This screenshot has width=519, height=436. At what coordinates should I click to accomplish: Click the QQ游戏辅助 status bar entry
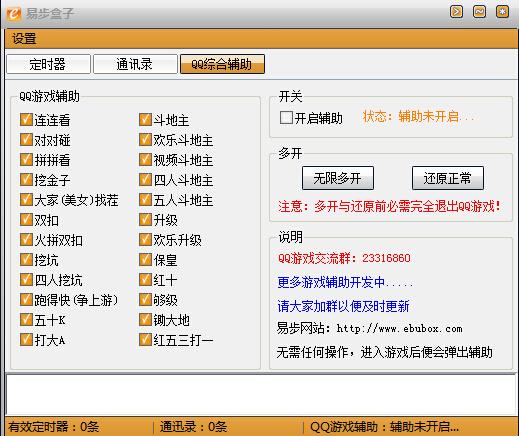pos(384,427)
